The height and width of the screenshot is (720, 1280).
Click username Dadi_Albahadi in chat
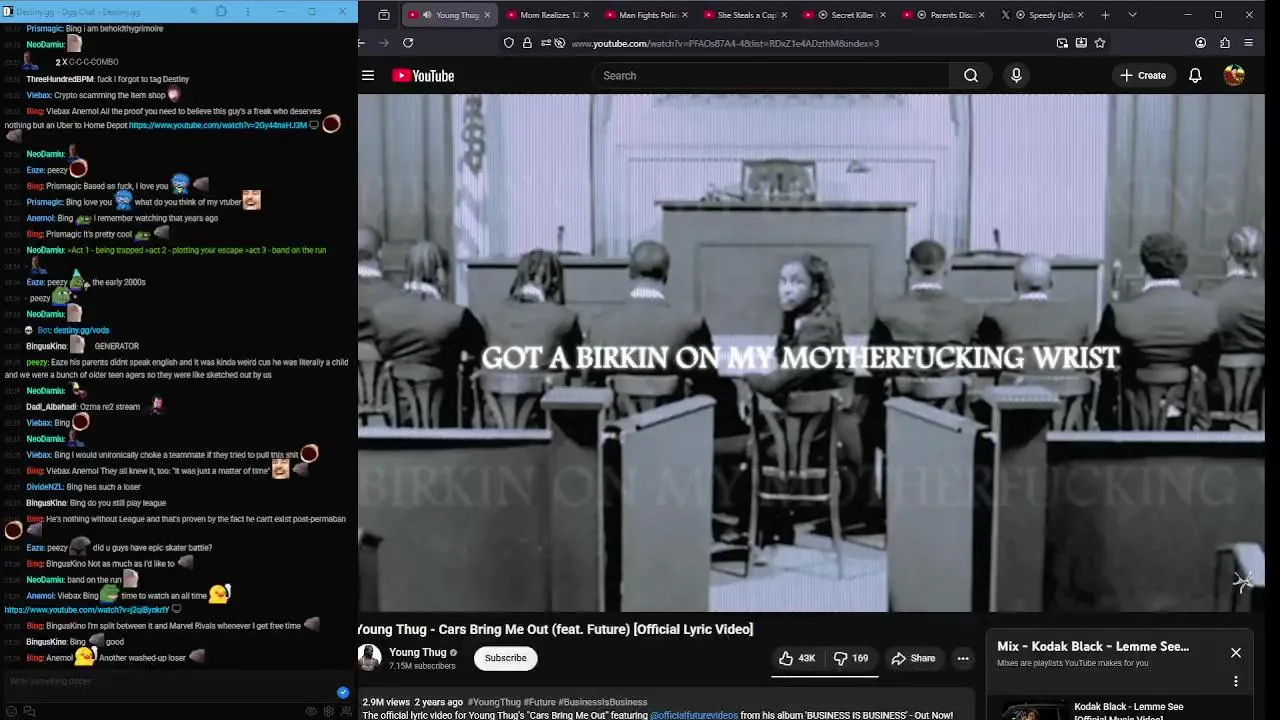[51, 407]
